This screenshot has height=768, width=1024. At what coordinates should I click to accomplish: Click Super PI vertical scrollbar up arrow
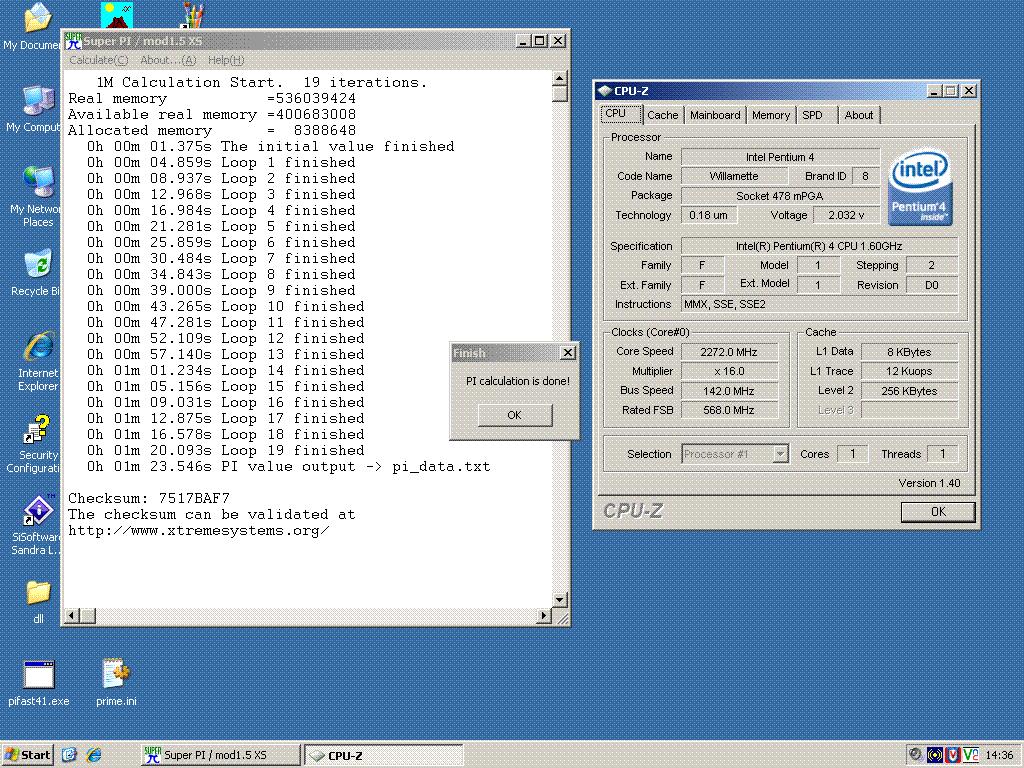click(x=560, y=78)
